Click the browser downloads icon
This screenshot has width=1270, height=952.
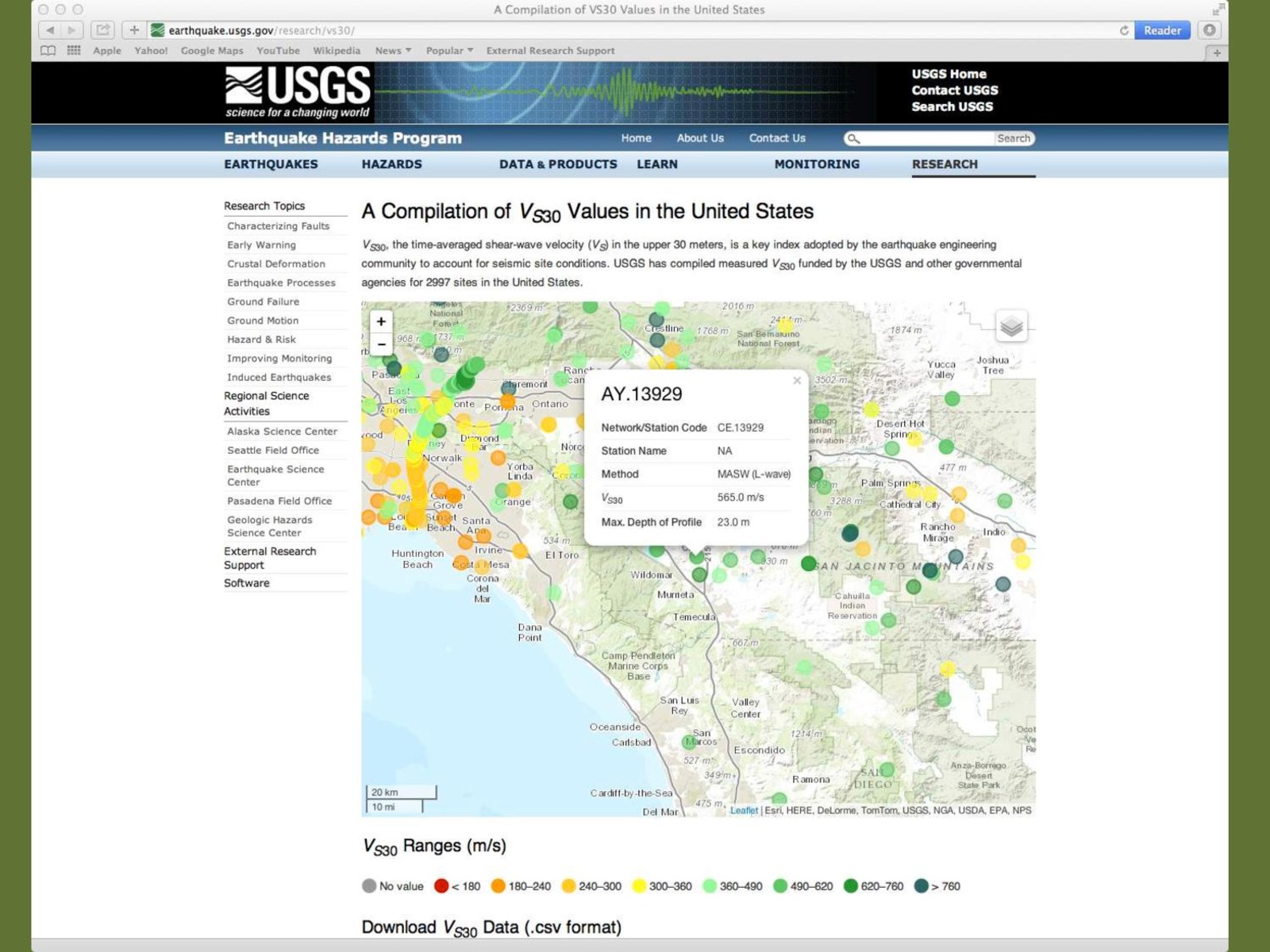click(1209, 30)
